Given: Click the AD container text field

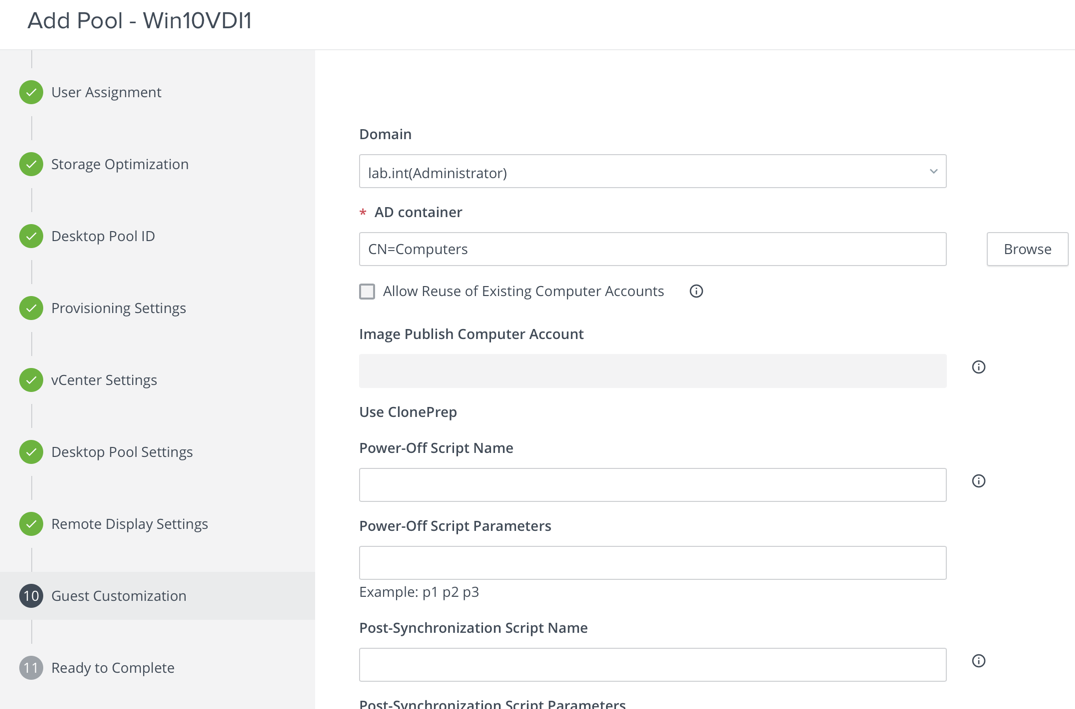Looking at the screenshot, I should click(x=651, y=249).
